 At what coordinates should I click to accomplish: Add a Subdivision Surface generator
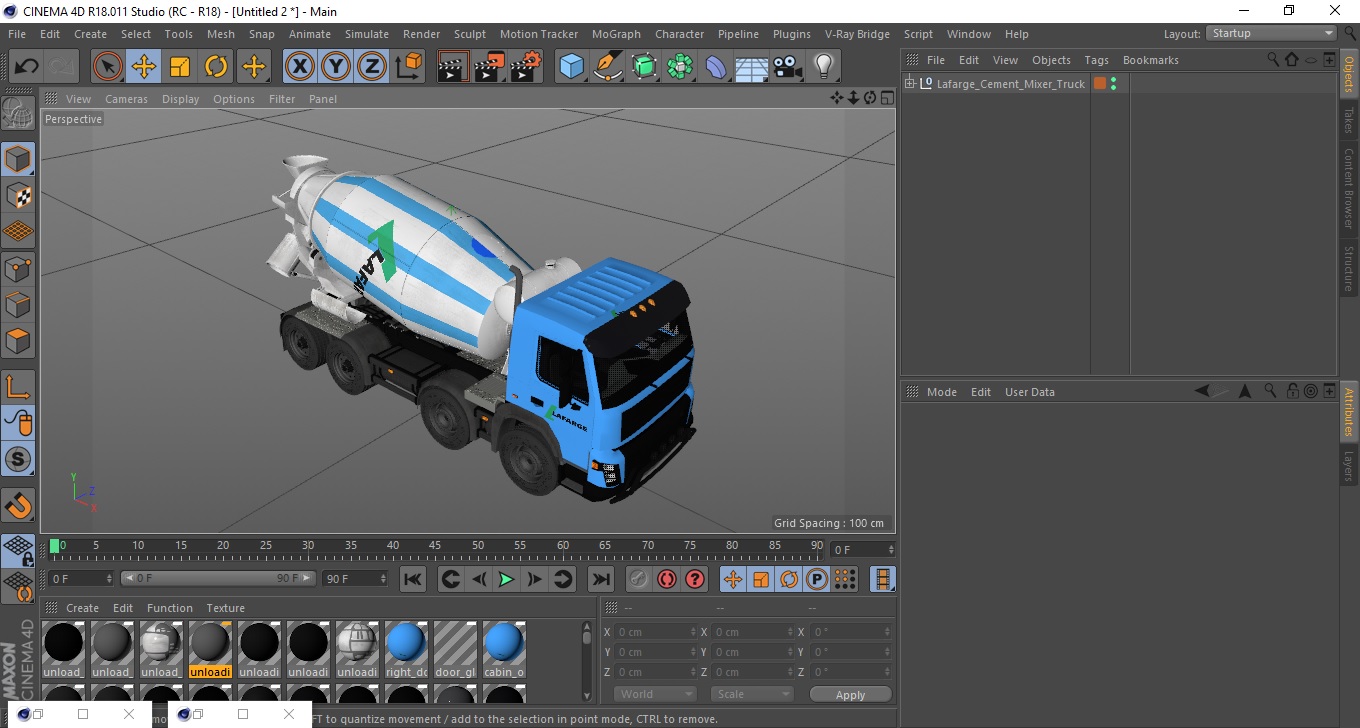(x=644, y=67)
